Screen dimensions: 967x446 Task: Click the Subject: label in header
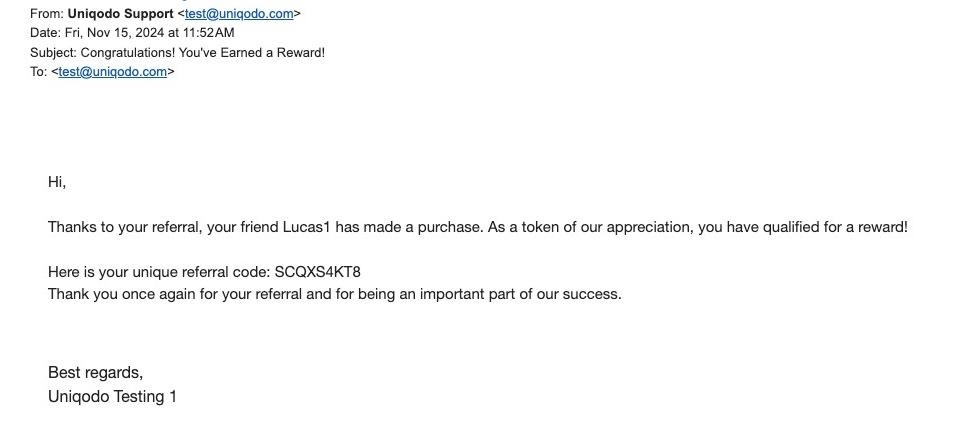pyautogui.click(x=53, y=52)
